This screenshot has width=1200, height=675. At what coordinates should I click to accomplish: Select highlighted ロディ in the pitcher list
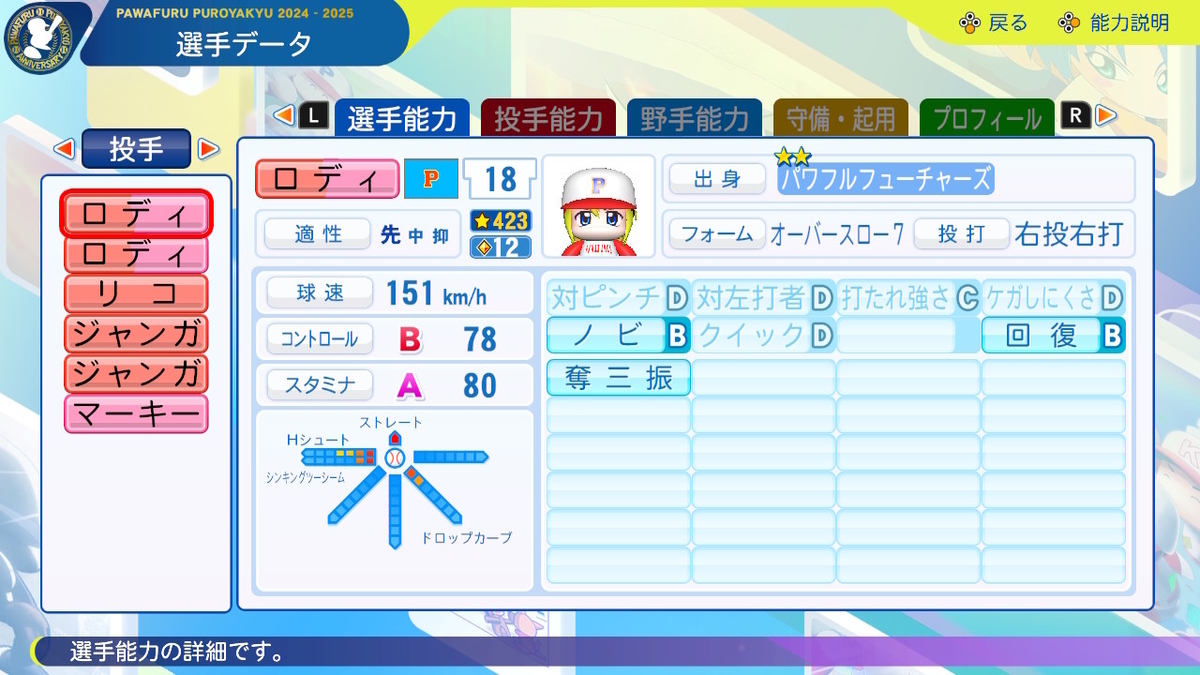pyautogui.click(x=136, y=213)
